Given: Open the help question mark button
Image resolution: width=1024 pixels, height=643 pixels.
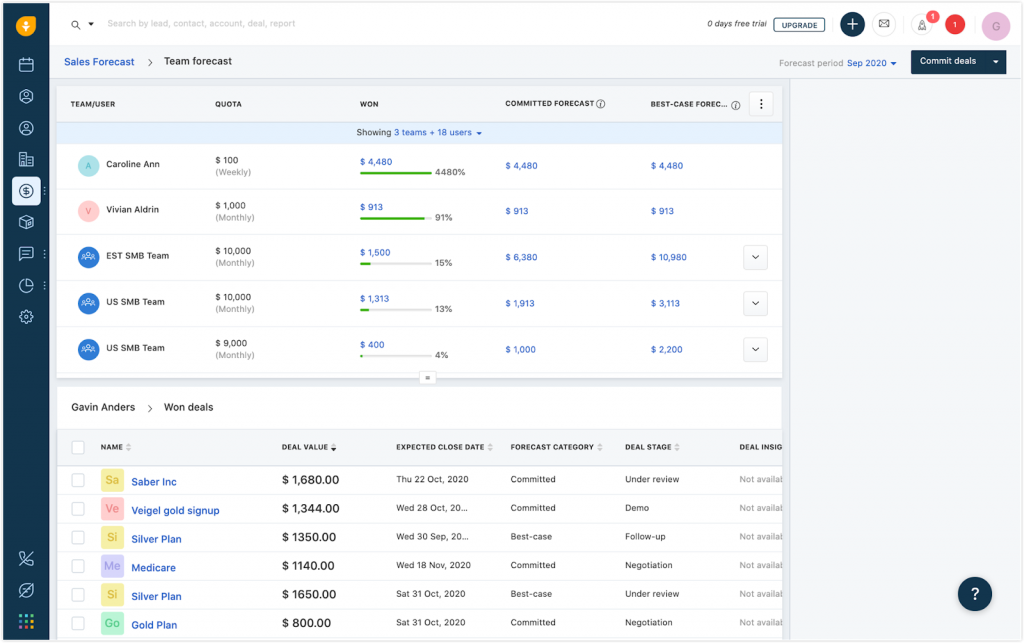Looking at the screenshot, I should click(x=975, y=593).
